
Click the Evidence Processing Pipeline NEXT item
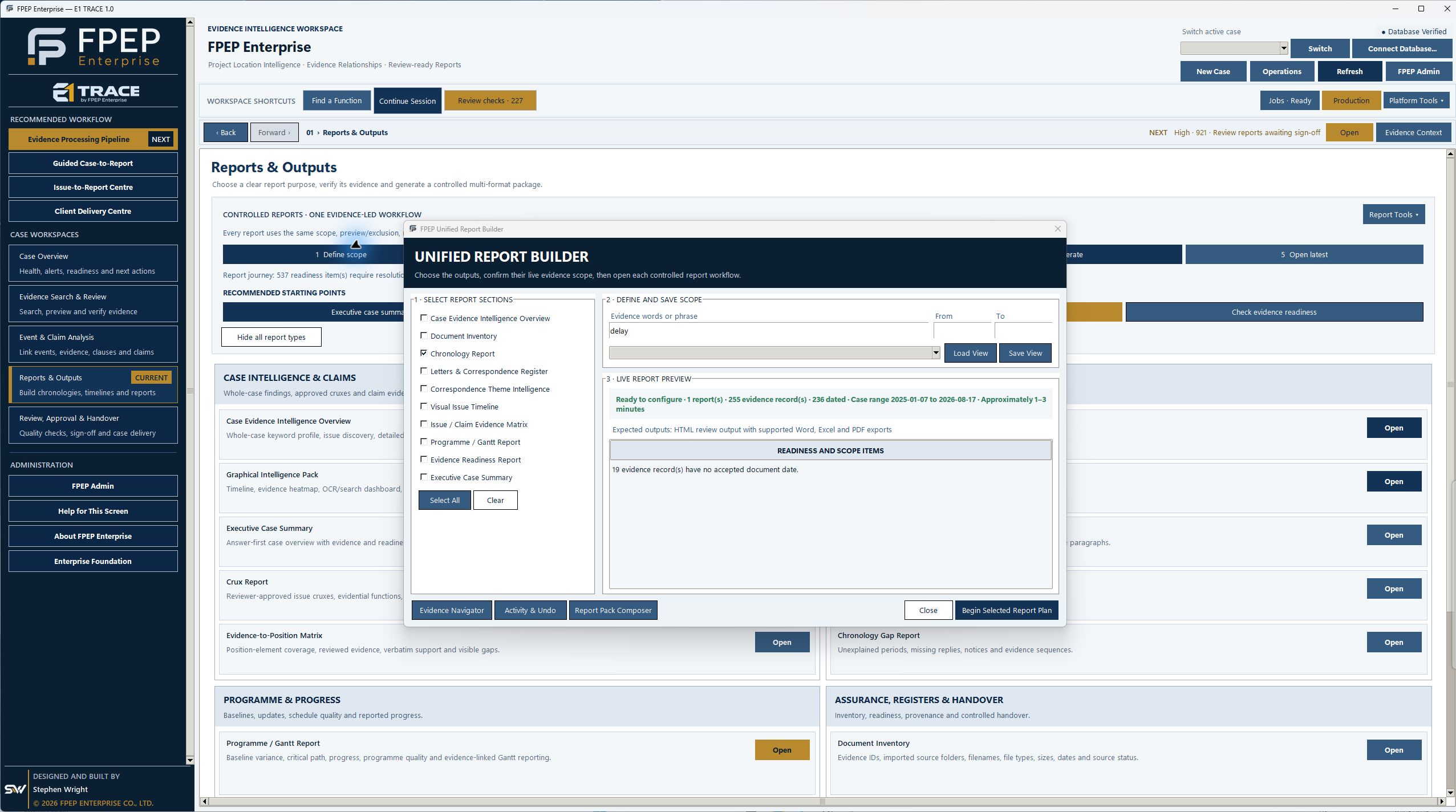pyautogui.click(x=93, y=139)
